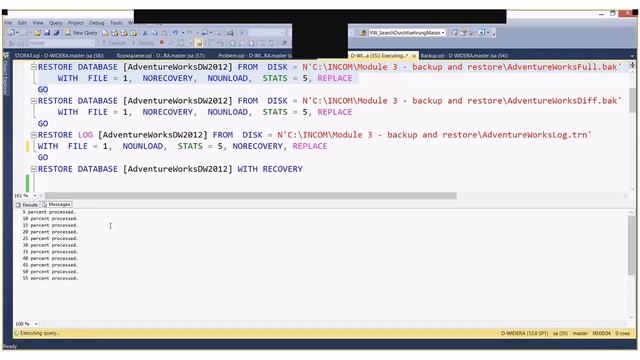Image resolution: width=640 pixels, height=360 pixels.
Task: Click the editor split window handle
Action: pyautogui.click(x=632, y=64)
